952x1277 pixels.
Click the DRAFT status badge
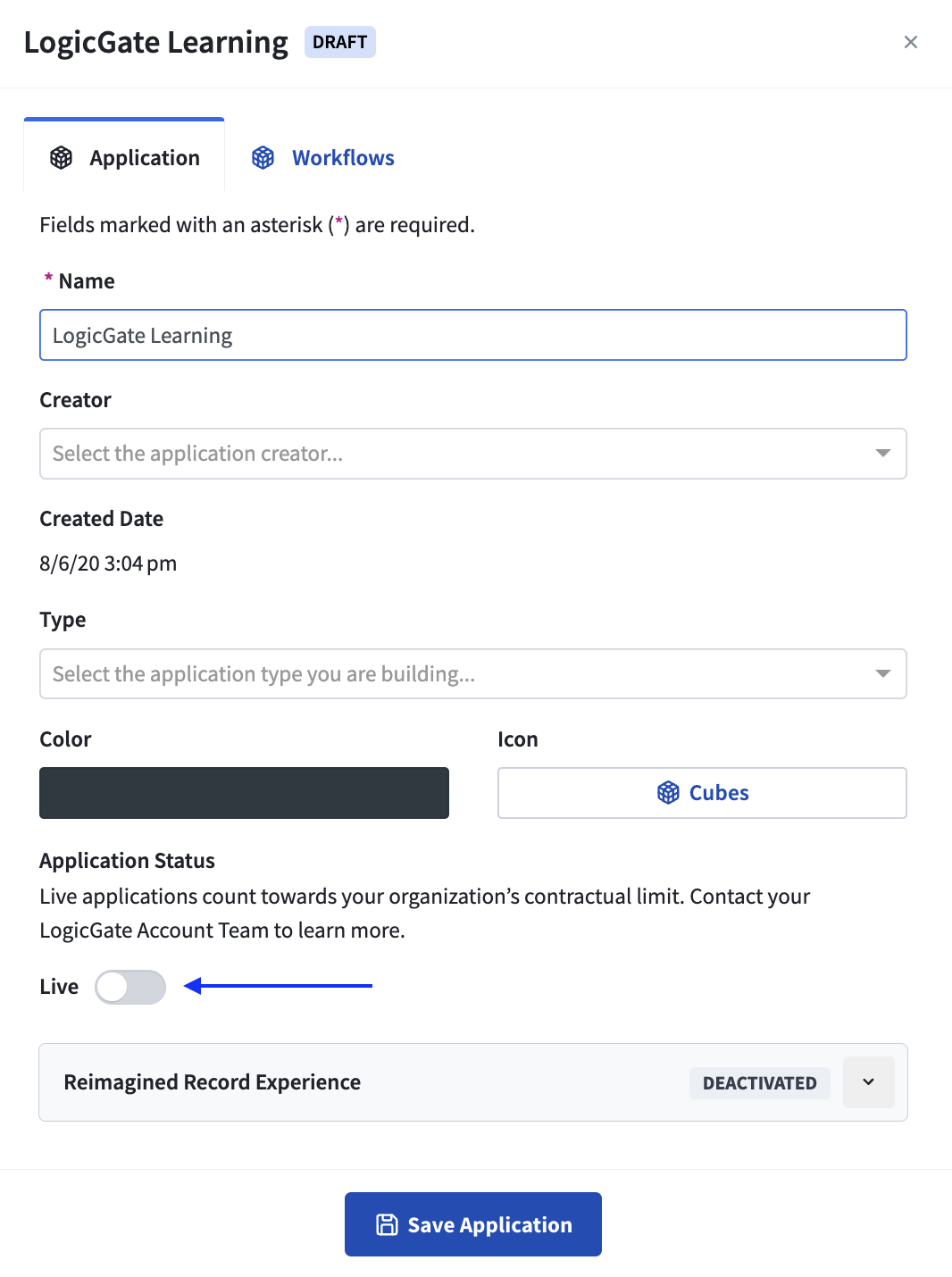(340, 42)
